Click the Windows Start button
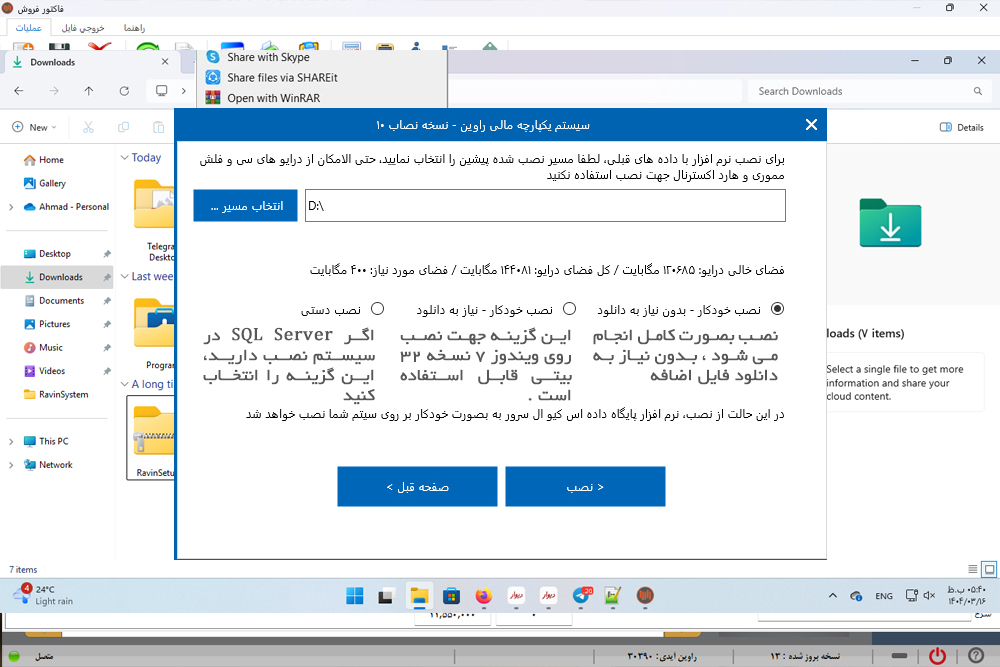The width and height of the screenshot is (1000, 667). (x=355, y=596)
